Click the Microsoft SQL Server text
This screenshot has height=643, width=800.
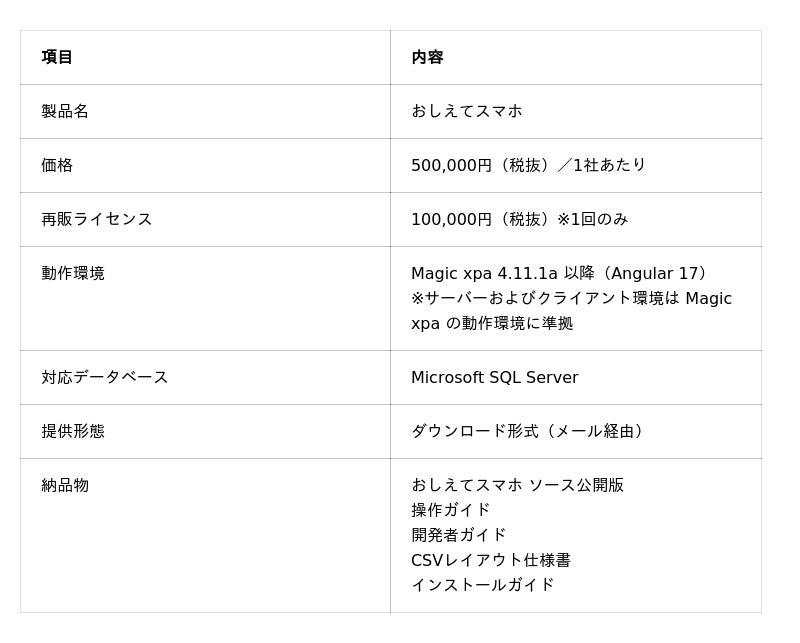[x=494, y=377]
